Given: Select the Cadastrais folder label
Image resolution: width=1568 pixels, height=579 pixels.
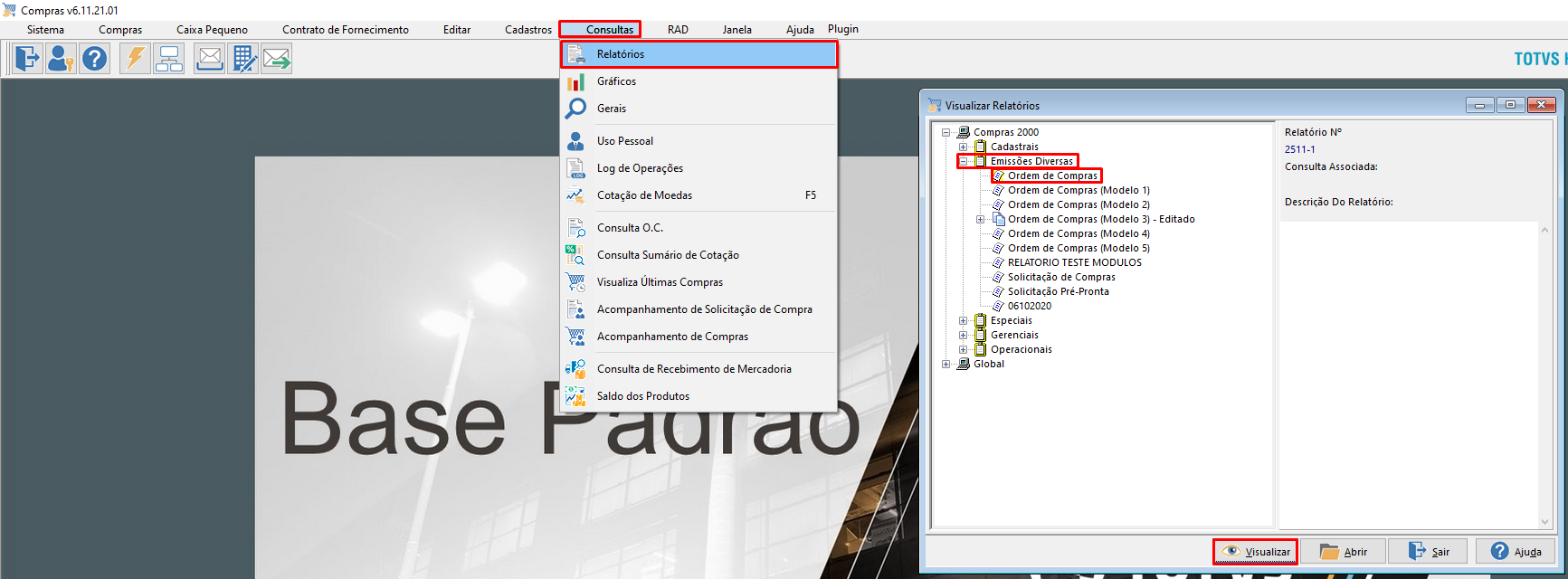Looking at the screenshot, I should [x=1014, y=147].
